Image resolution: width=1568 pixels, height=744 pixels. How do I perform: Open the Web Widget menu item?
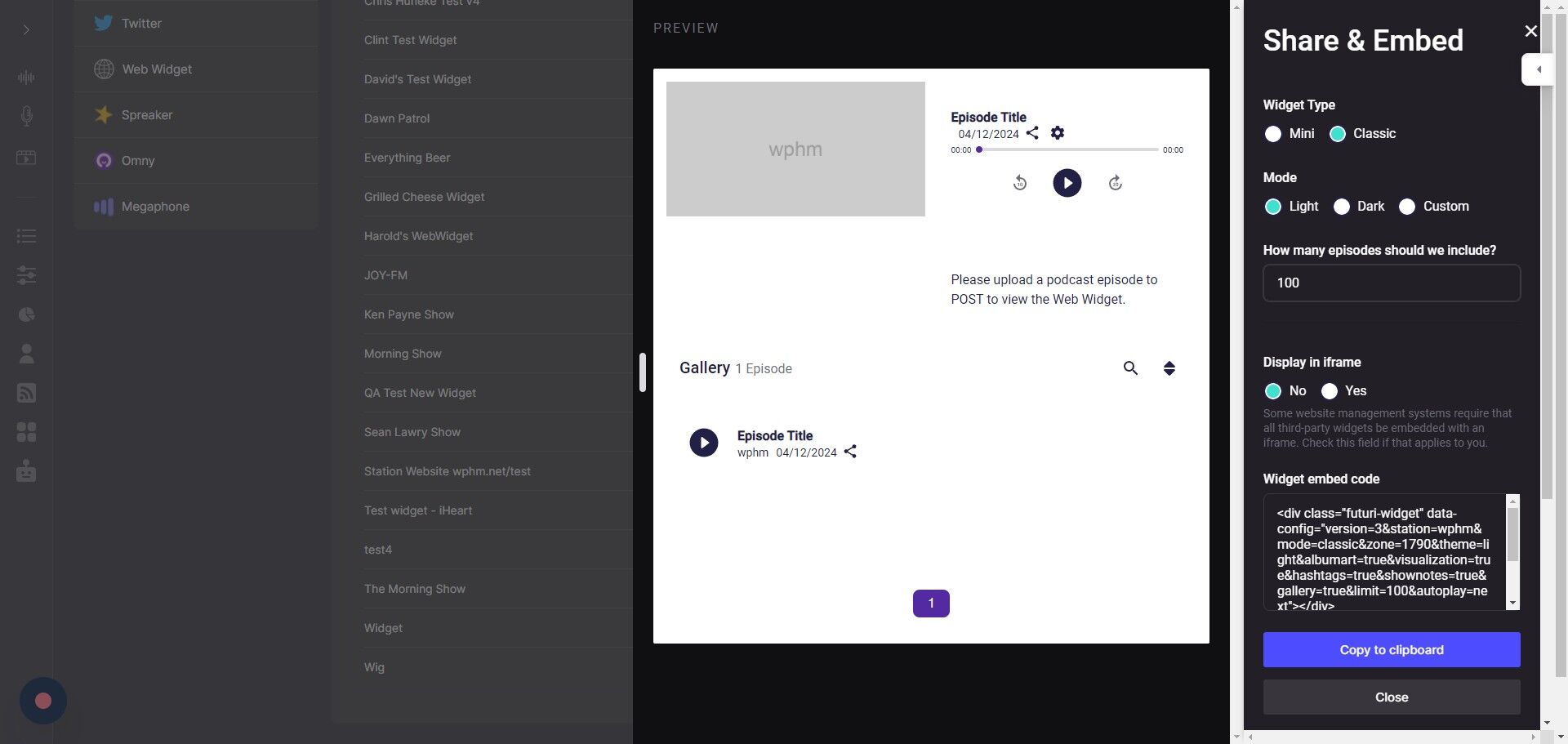(x=157, y=69)
